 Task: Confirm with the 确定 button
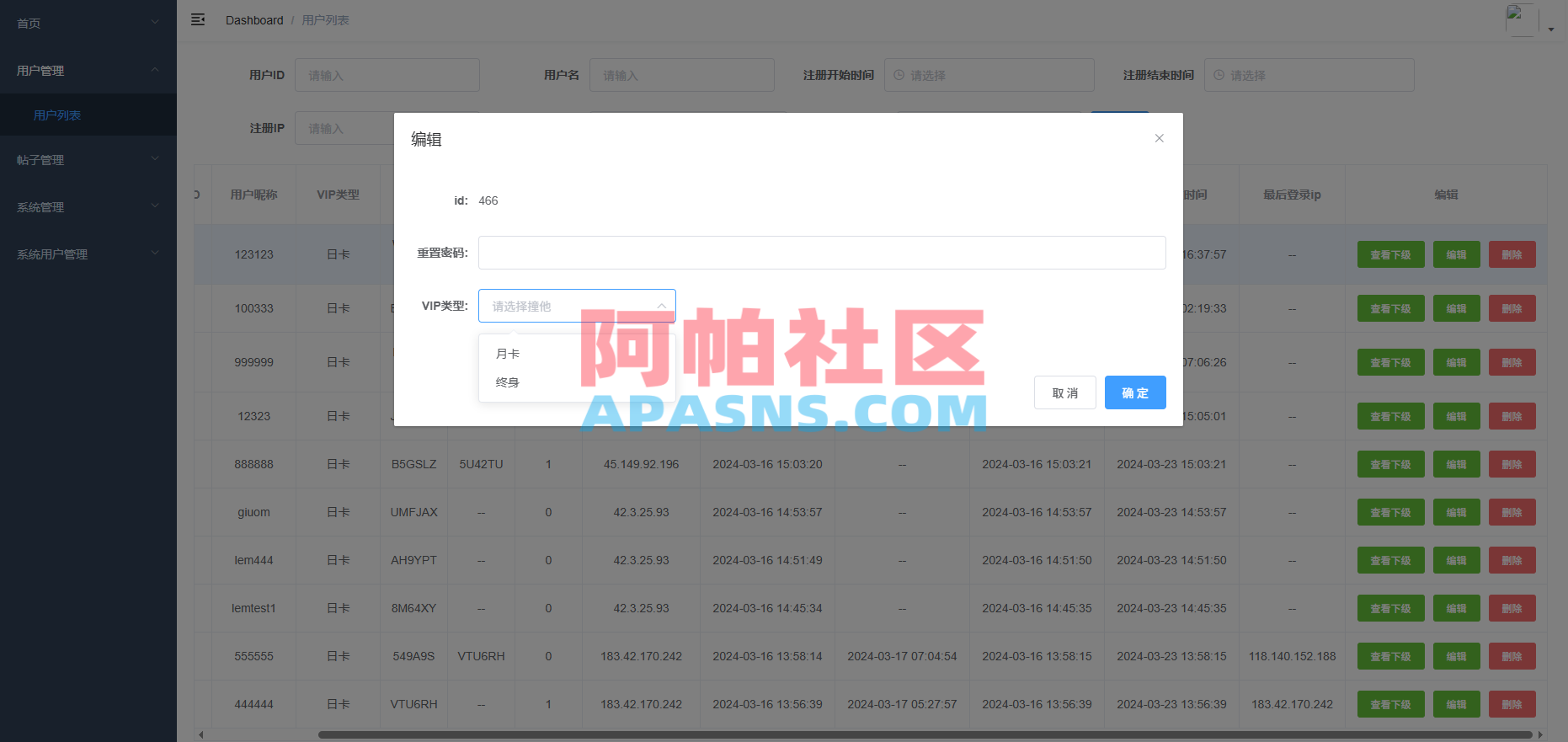coord(1135,392)
